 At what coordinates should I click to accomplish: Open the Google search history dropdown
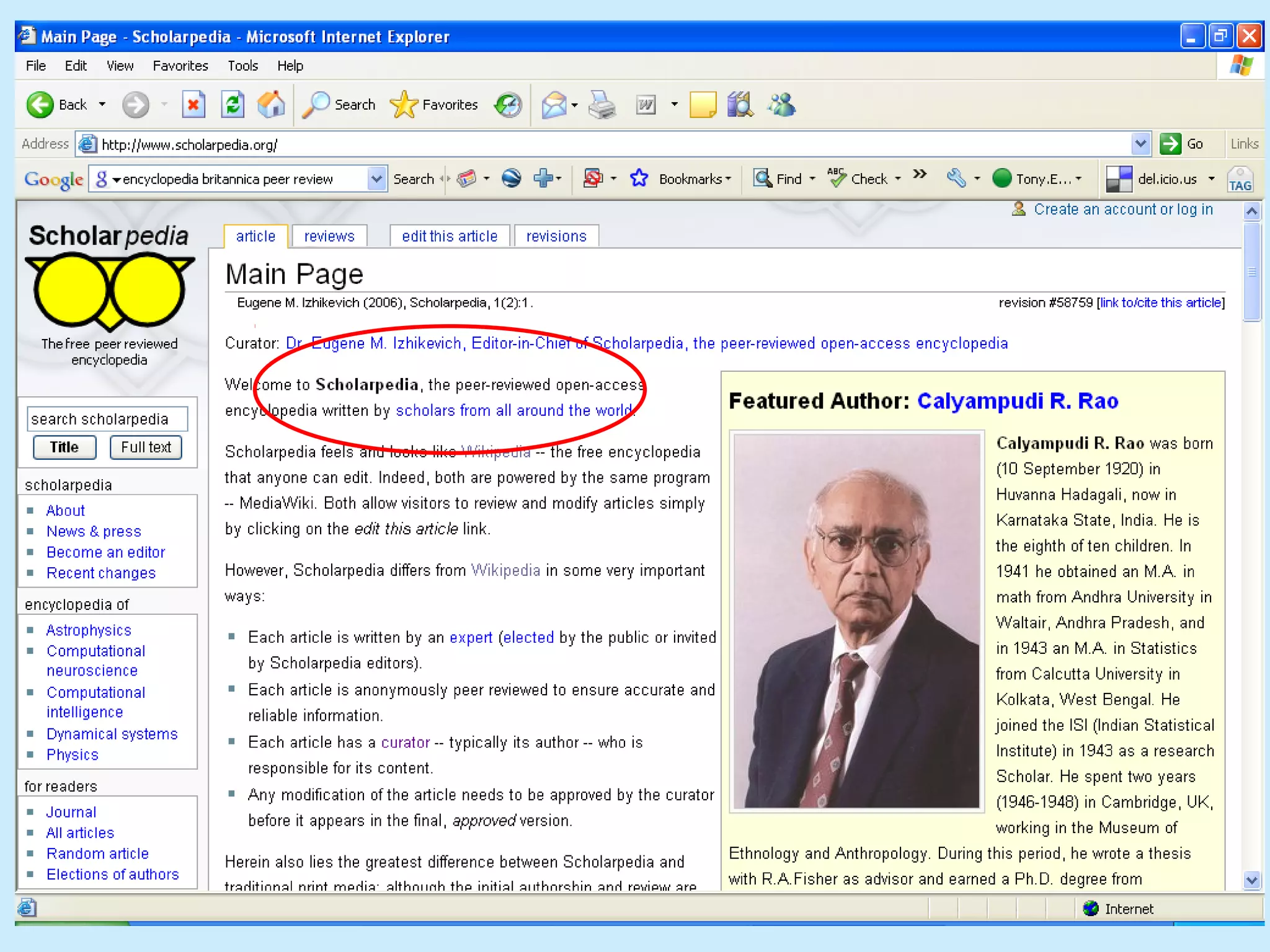click(376, 179)
